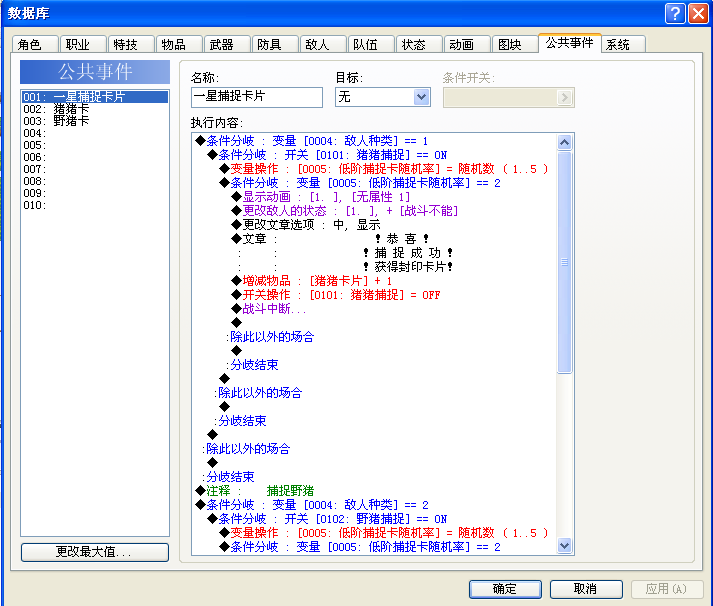The height and width of the screenshot is (606, 713).
Task: Close the 数据库 window
Action: 698,14
